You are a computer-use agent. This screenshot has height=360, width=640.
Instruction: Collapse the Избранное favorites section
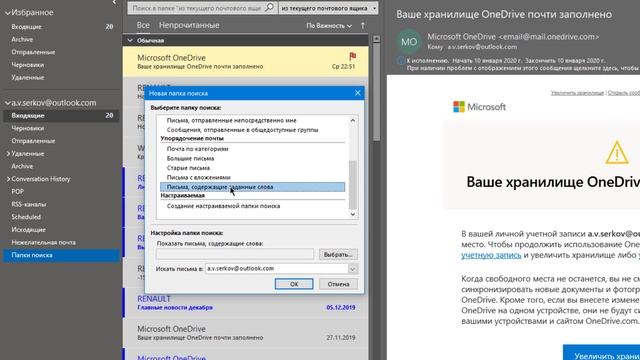7,13
